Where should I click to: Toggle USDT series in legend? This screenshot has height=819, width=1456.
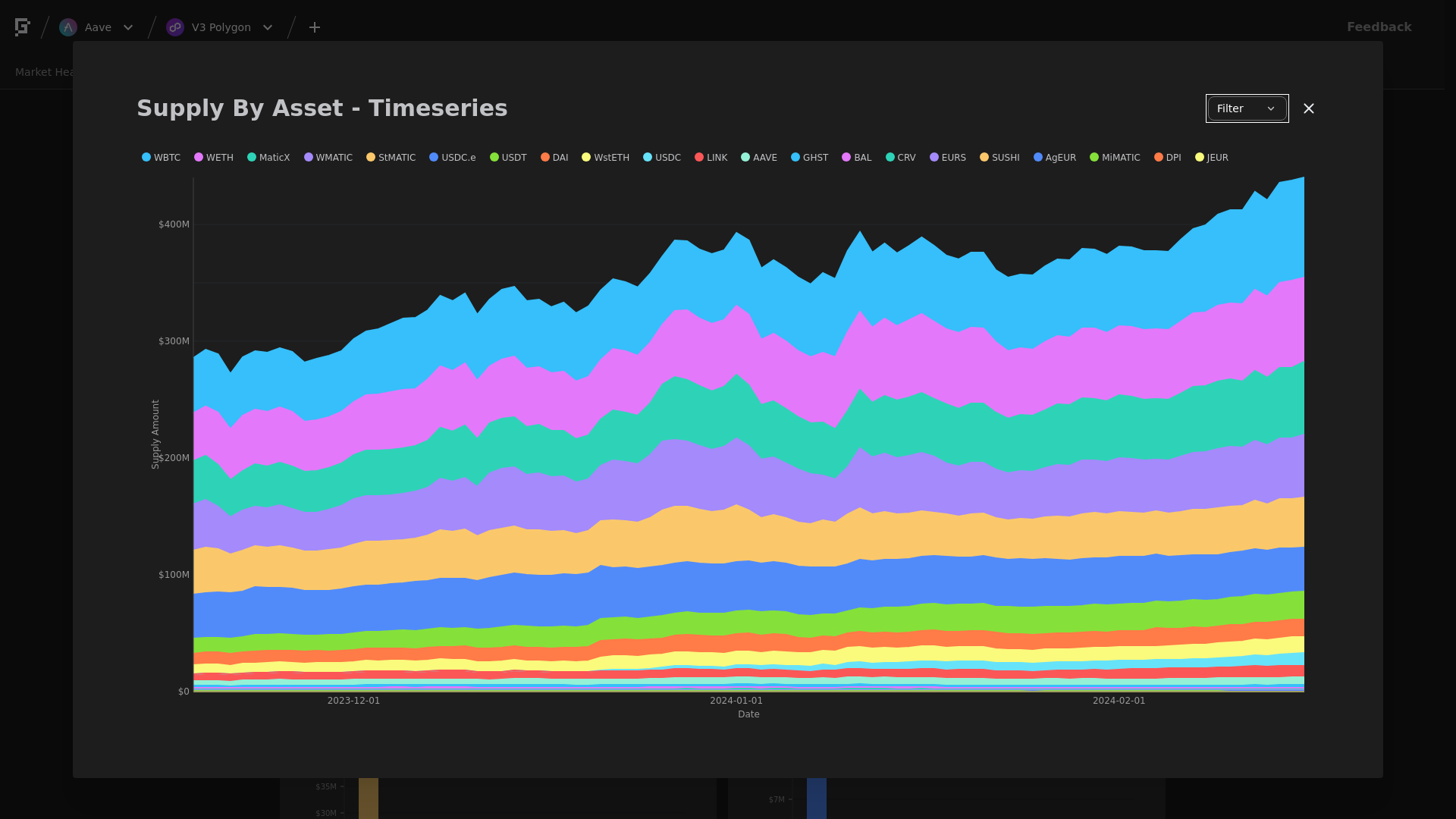(508, 158)
